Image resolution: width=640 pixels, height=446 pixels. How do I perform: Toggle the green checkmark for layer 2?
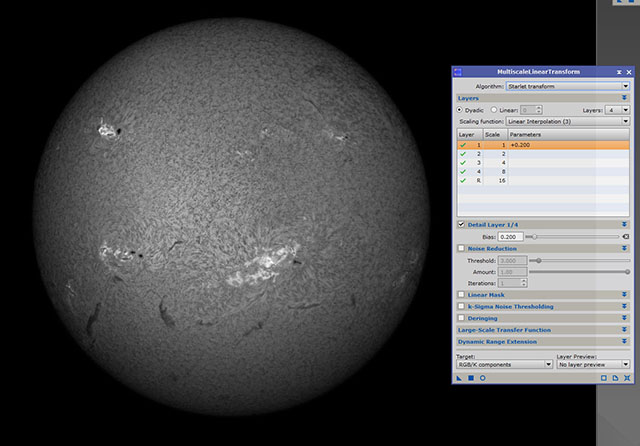tap(463, 154)
